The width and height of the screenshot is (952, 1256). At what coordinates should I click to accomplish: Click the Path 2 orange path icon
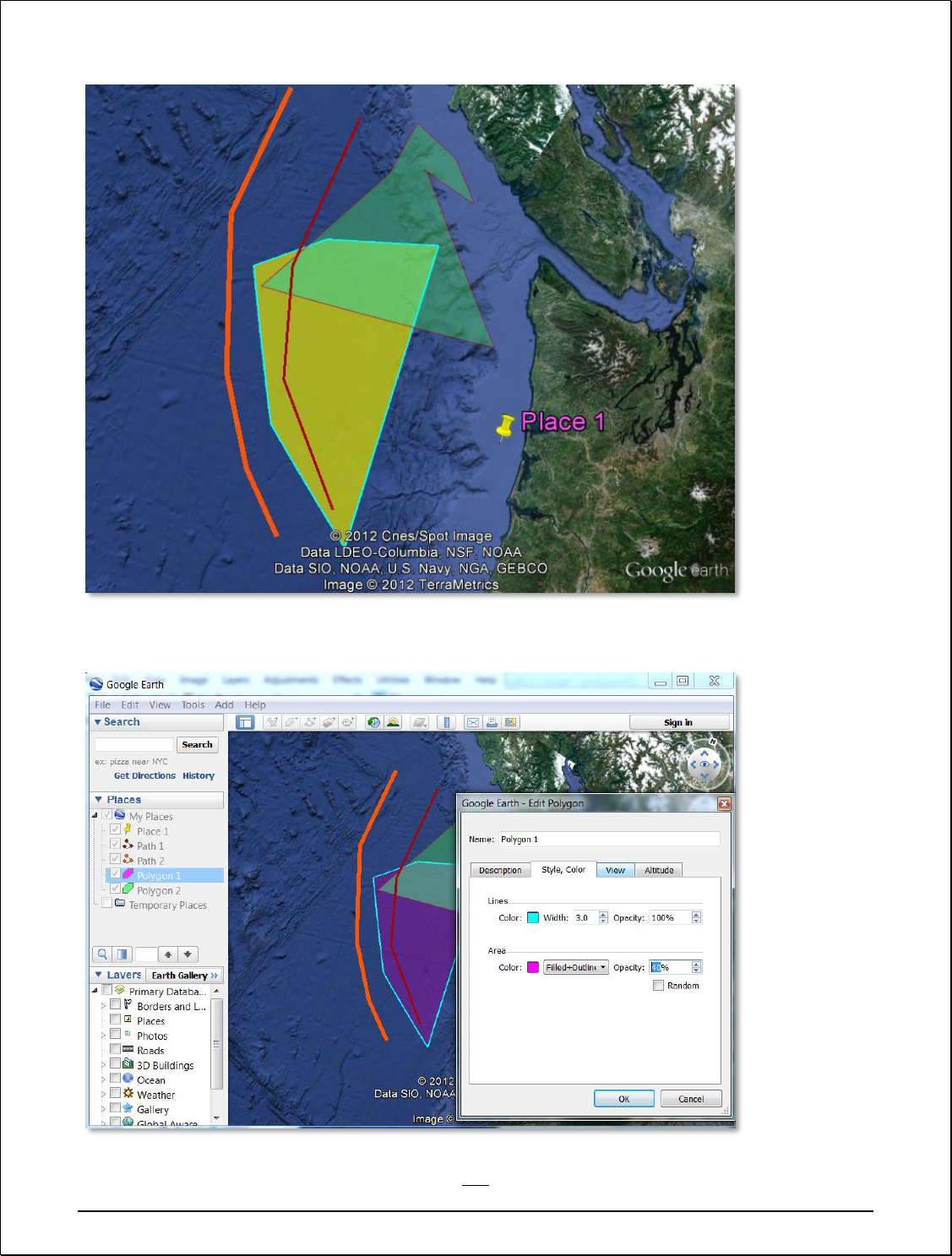pos(128,860)
